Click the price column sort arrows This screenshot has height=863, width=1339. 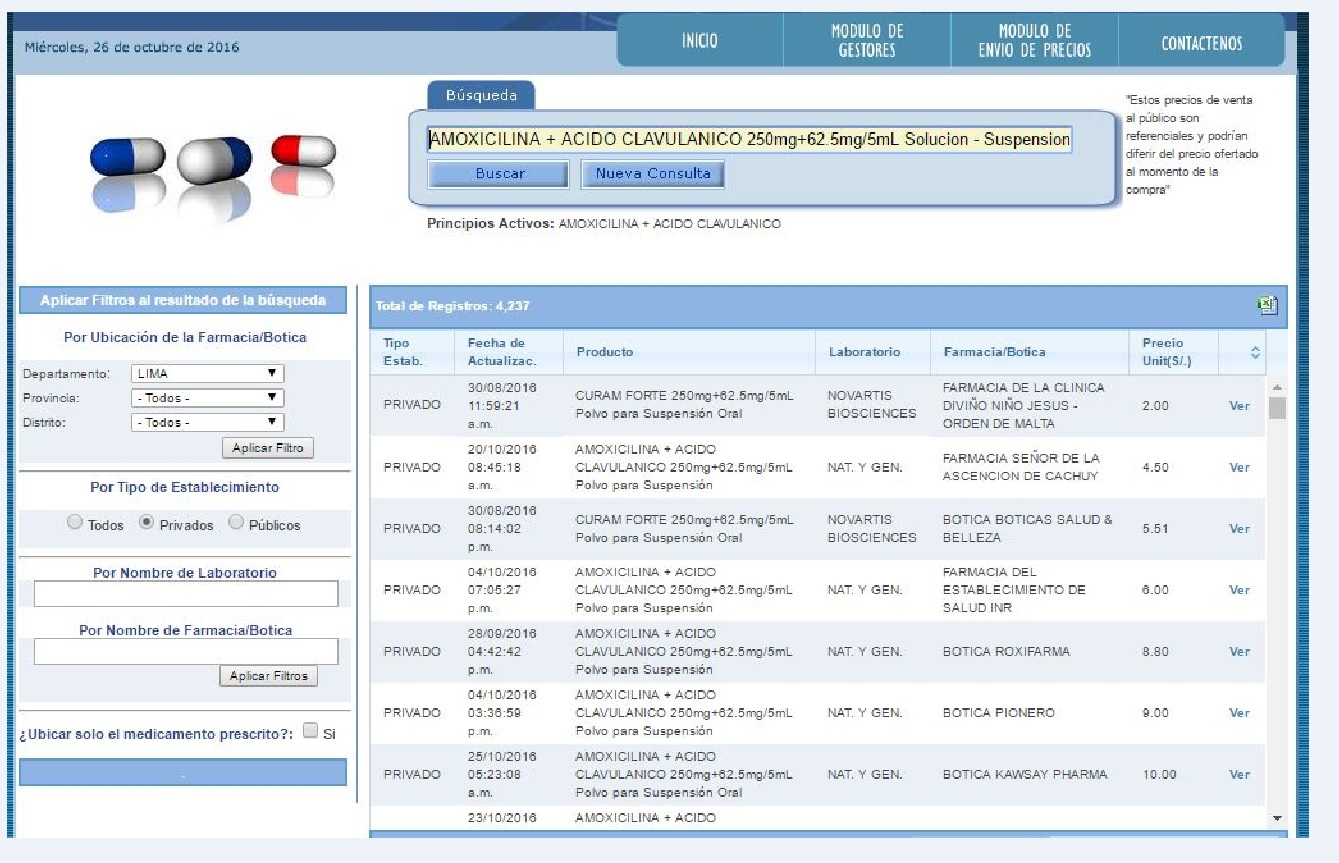click(x=1256, y=353)
